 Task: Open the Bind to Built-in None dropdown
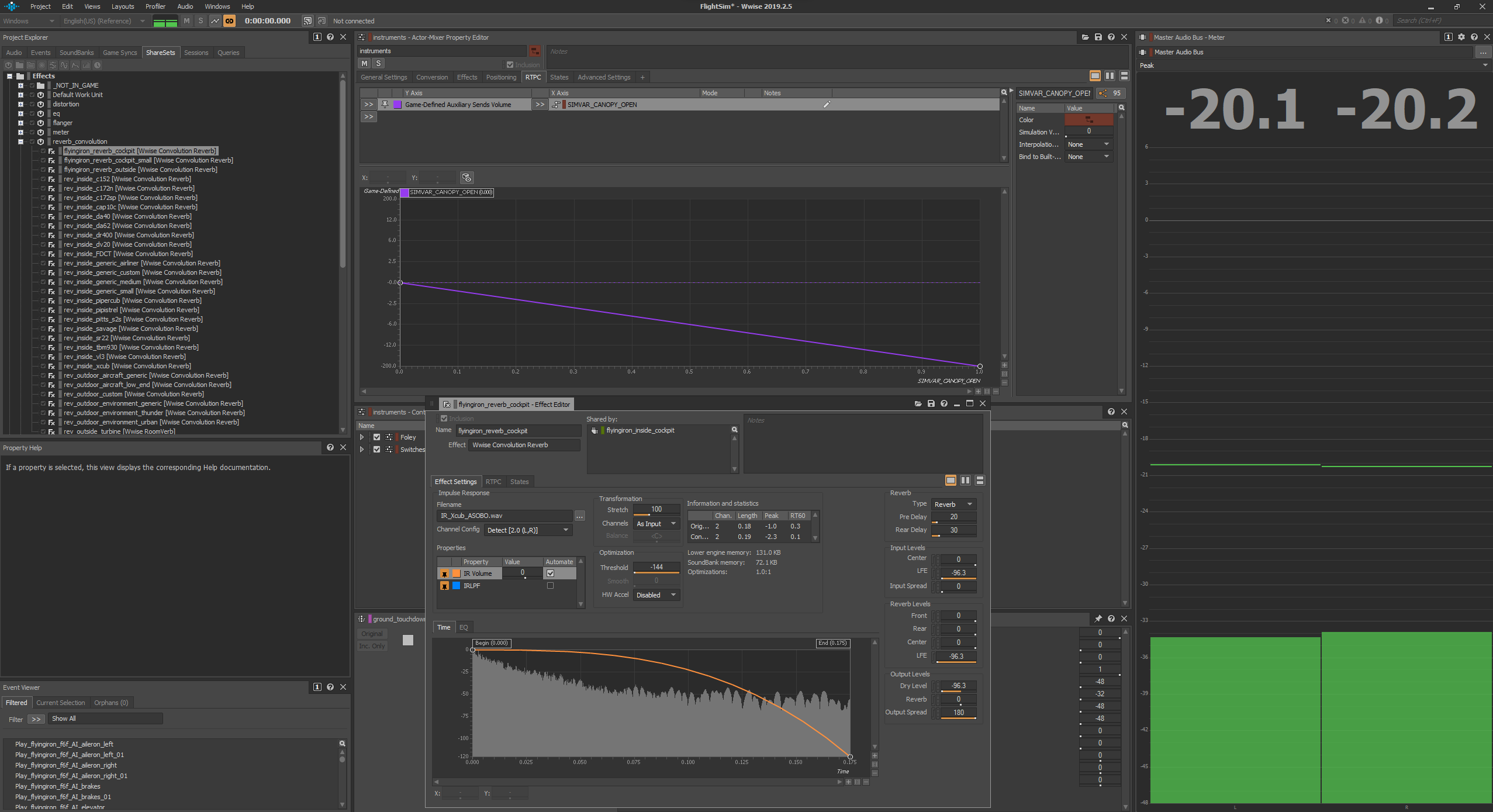[x=1088, y=157]
